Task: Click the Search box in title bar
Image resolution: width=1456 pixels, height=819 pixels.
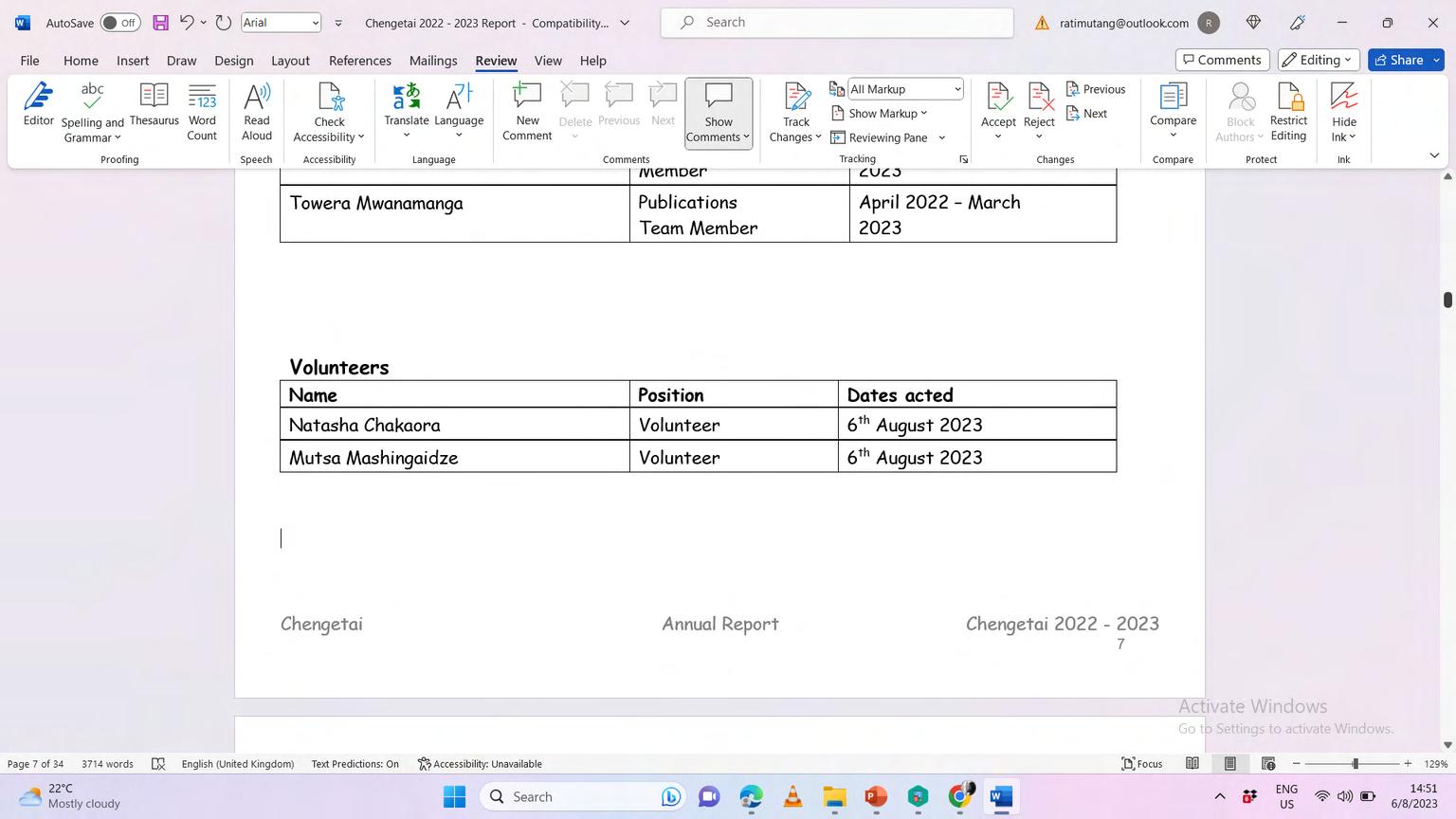Action: point(837,23)
